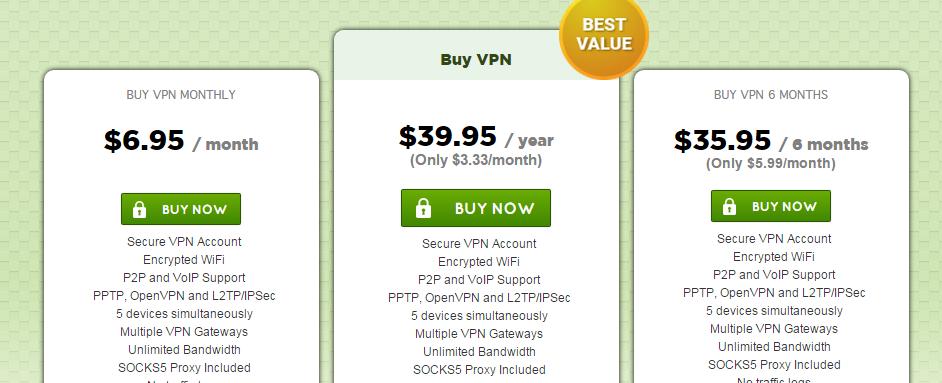Click the Only $5.99/month note

(x=771, y=163)
